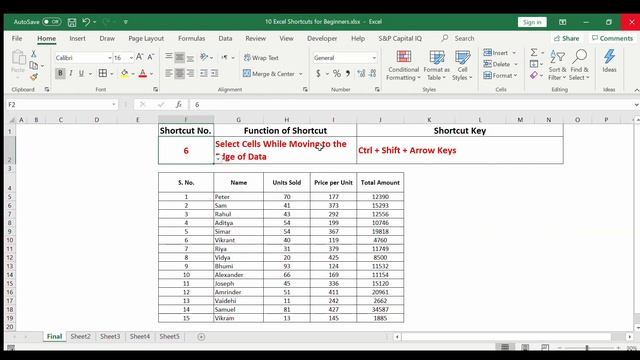Click the Orientation text angle icon

(204, 58)
